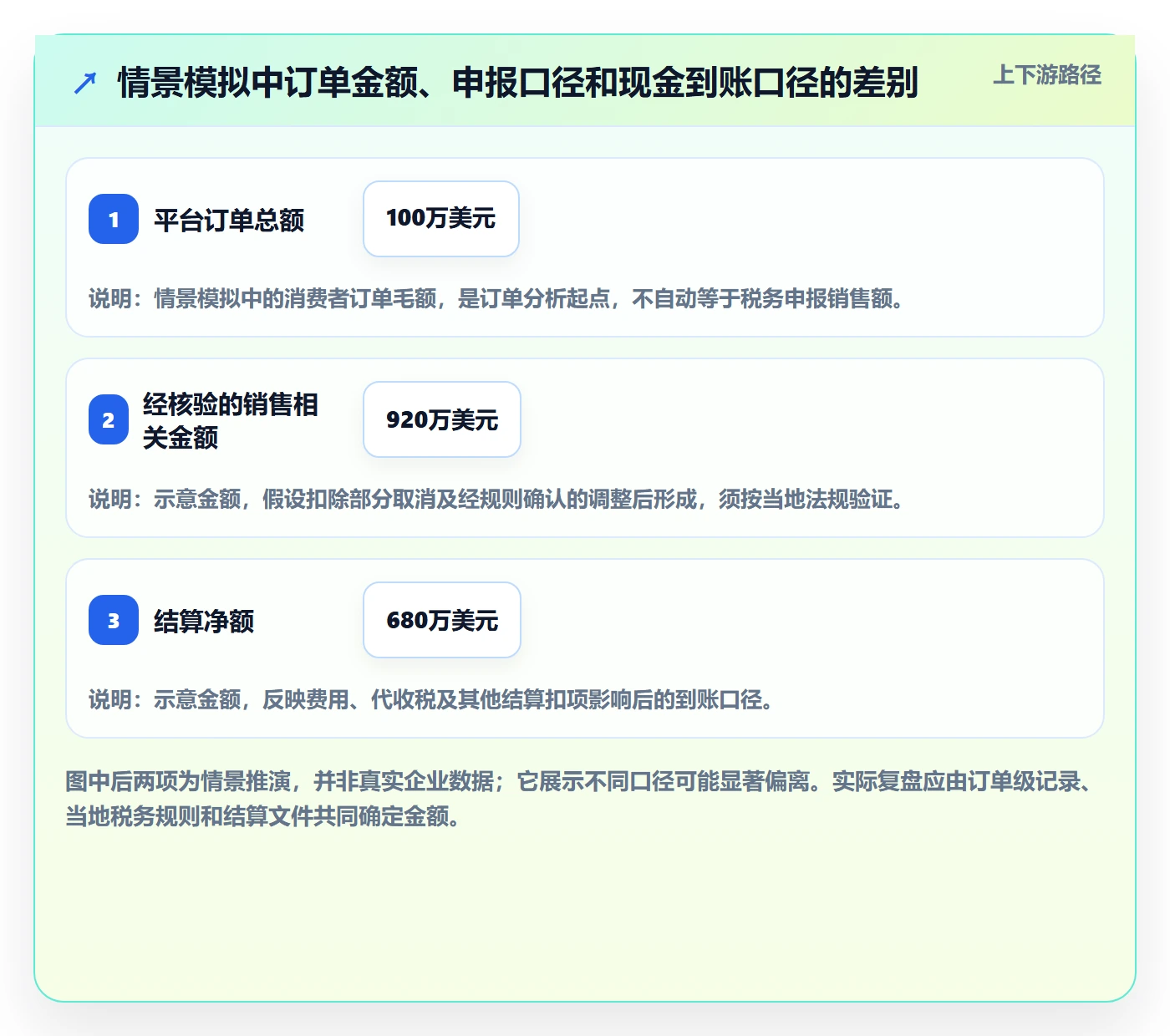1170x1036 pixels.
Task: Select the 920万美元 value box
Action: (x=442, y=419)
